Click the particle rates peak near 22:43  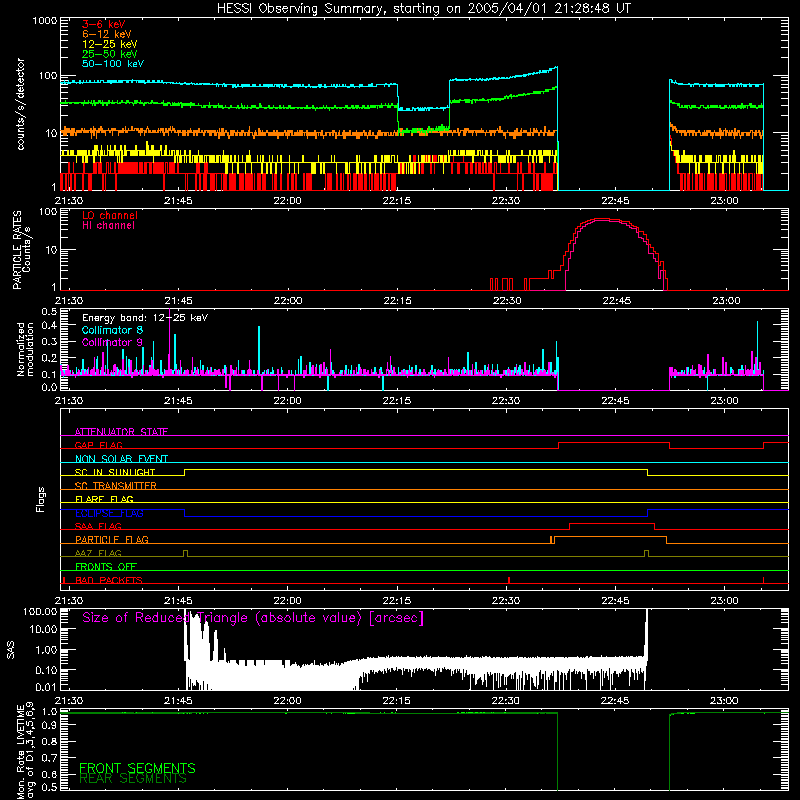click(602, 219)
